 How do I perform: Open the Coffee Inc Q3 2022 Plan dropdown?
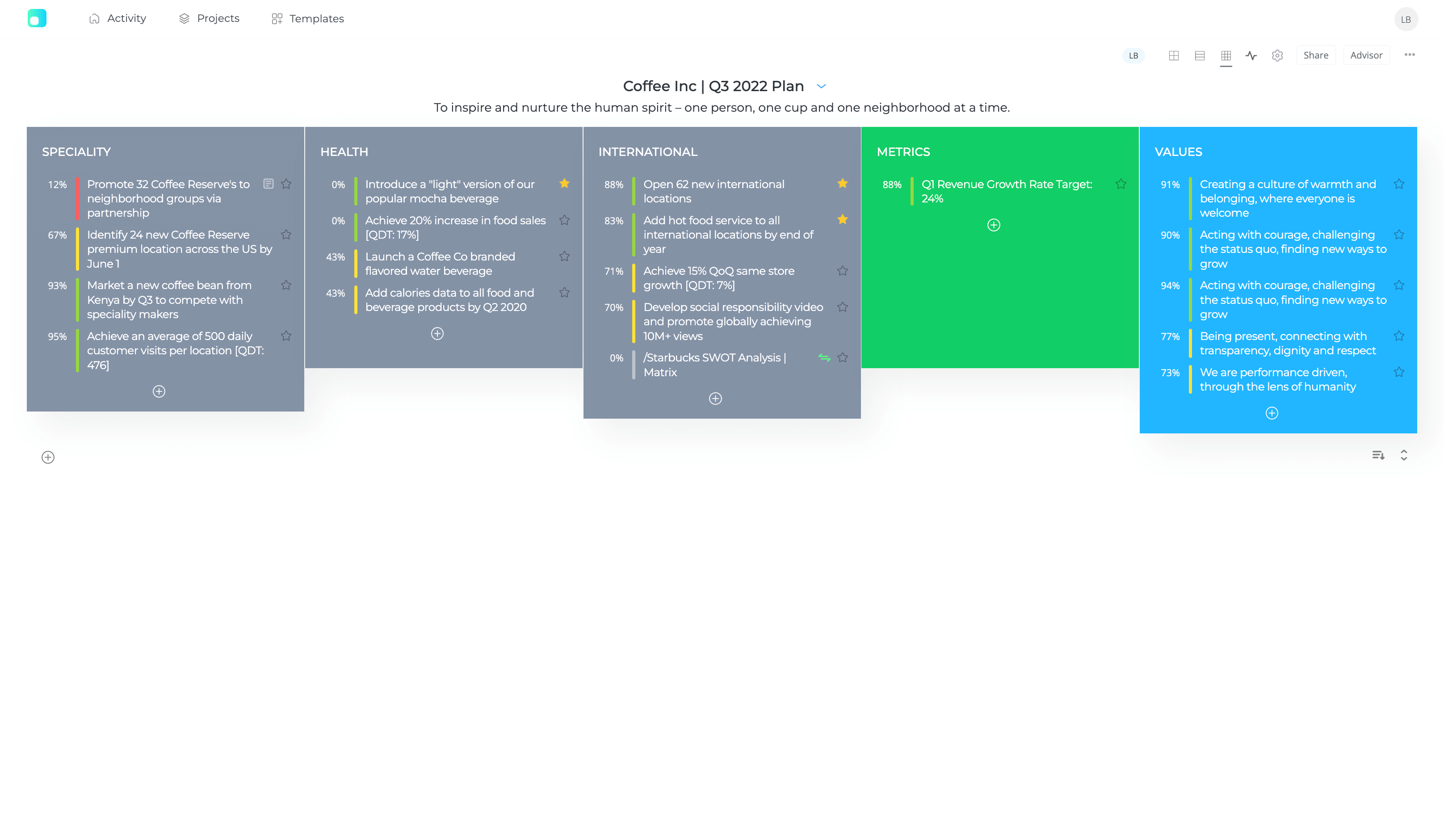[x=822, y=86]
